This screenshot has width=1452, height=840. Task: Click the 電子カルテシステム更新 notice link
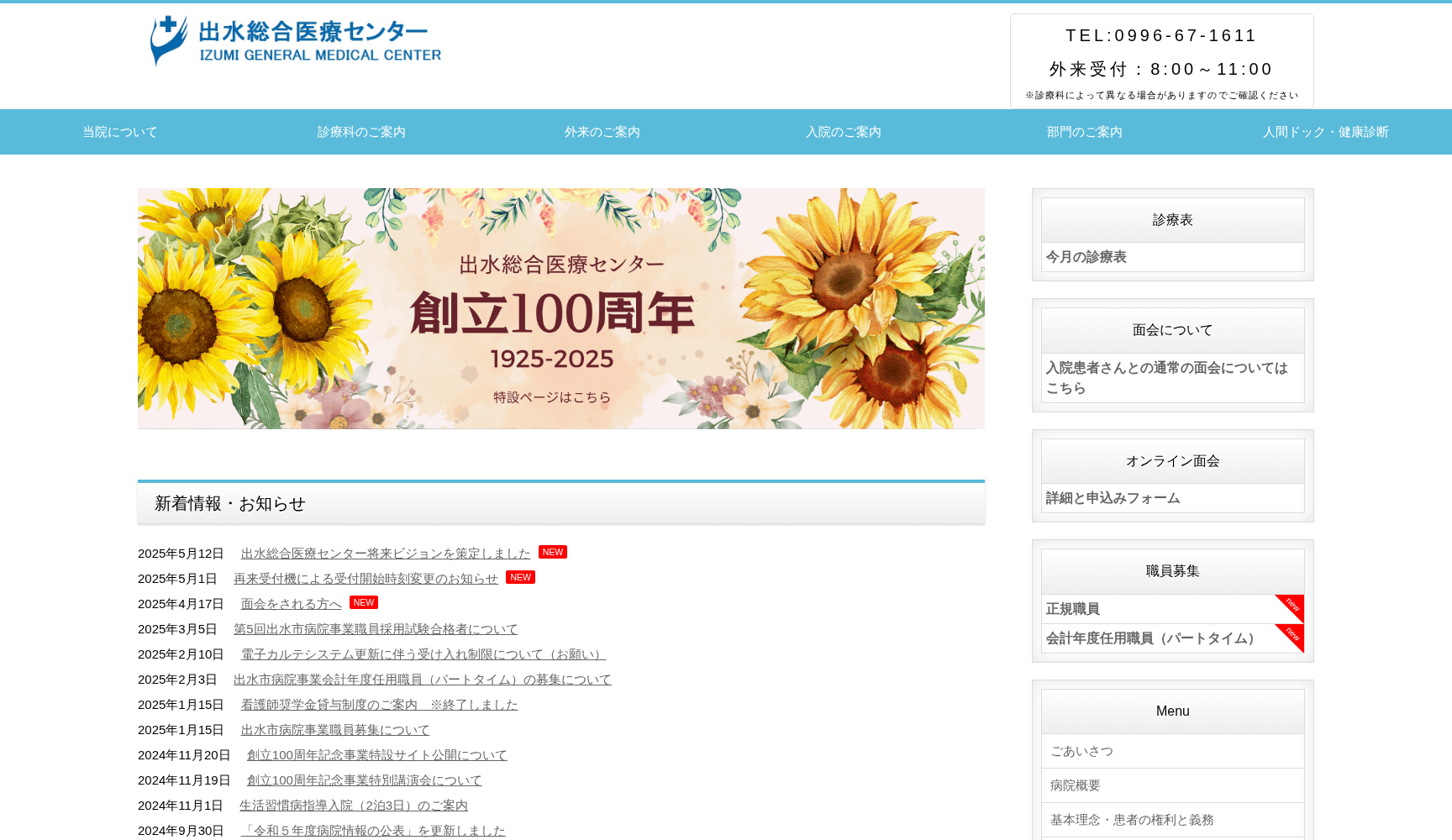tap(422, 654)
